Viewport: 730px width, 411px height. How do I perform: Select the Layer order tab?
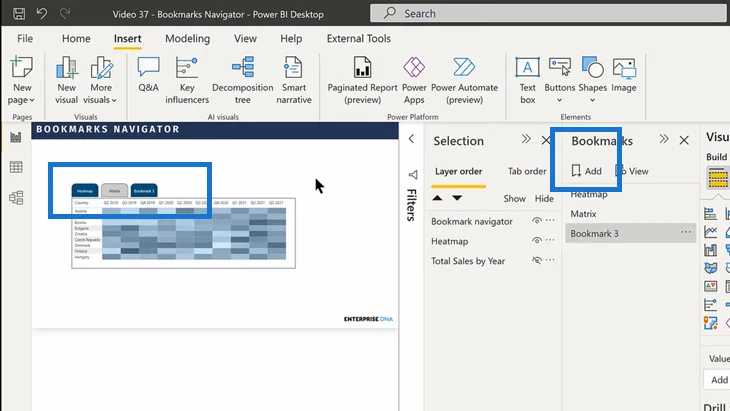tap(459, 171)
